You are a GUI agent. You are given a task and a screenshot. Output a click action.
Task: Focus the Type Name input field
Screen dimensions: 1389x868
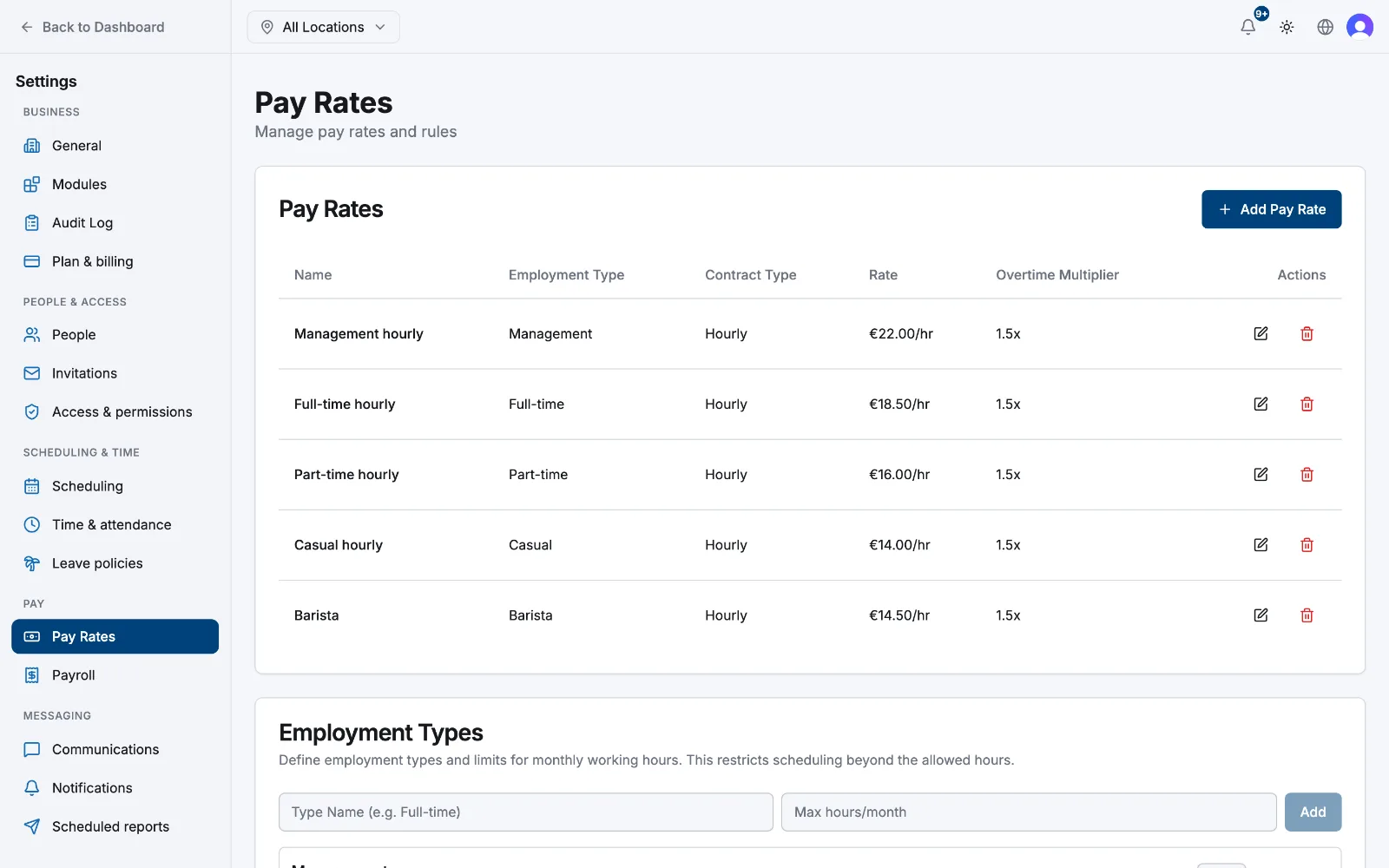(x=525, y=812)
